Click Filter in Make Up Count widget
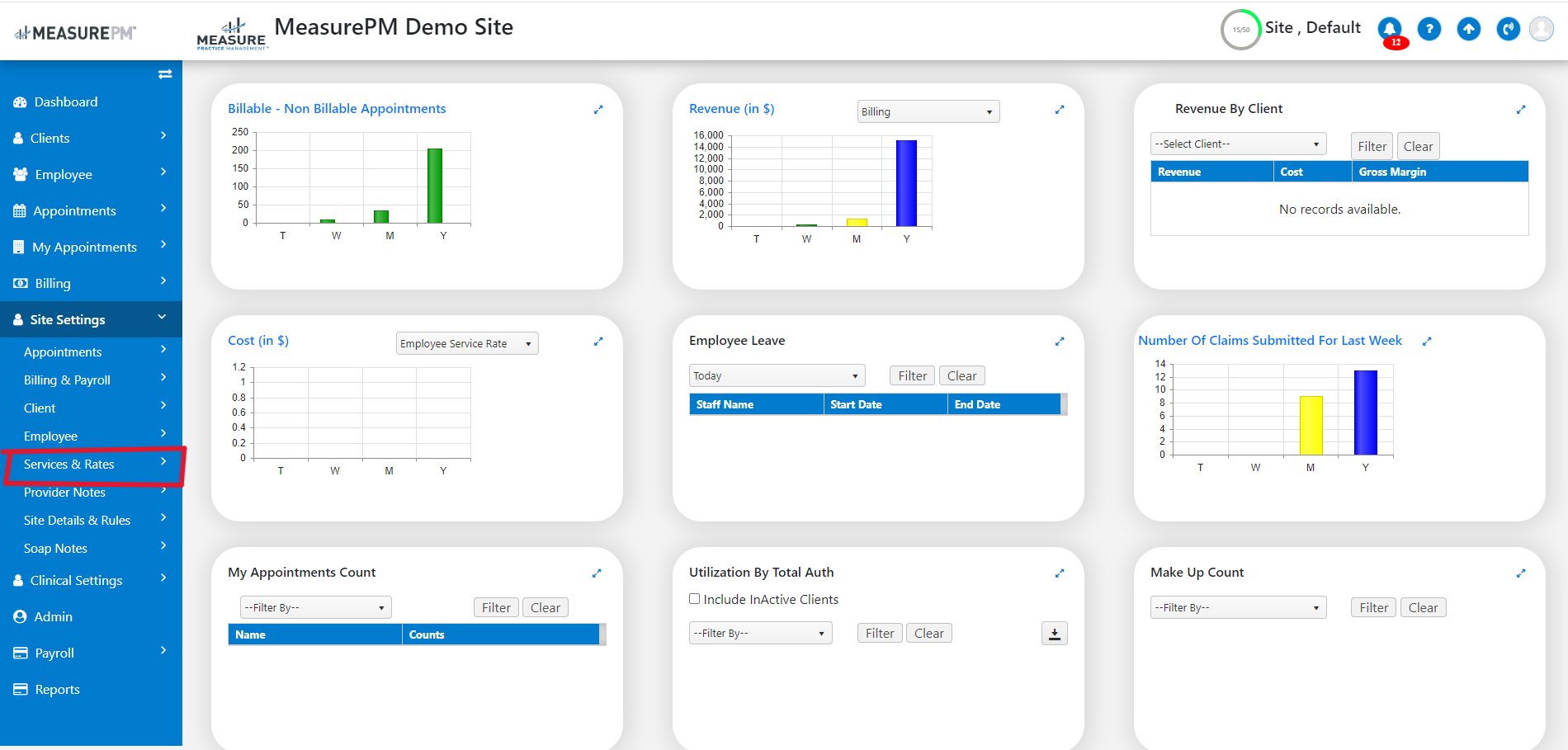 tap(1374, 607)
